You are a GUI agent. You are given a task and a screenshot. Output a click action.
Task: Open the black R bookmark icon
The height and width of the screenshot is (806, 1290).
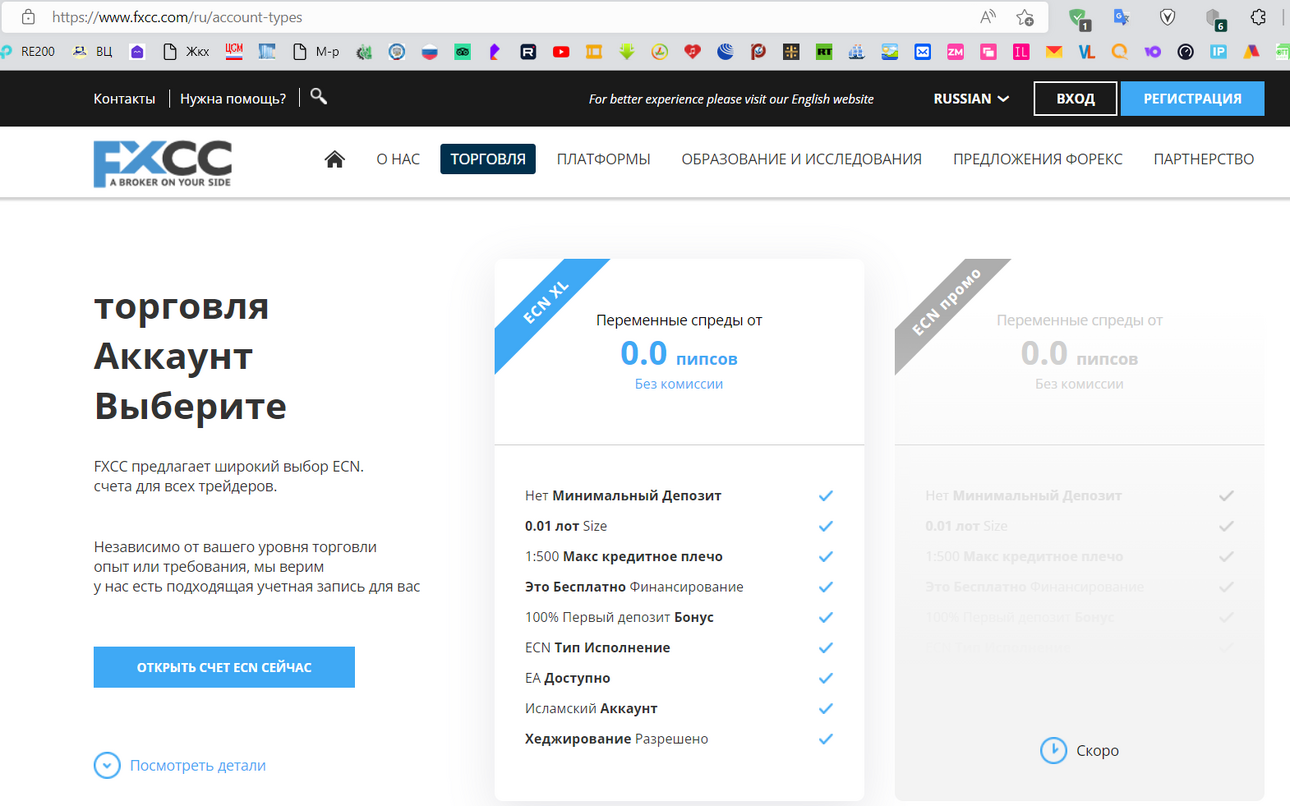pyautogui.click(x=528, y=52)
